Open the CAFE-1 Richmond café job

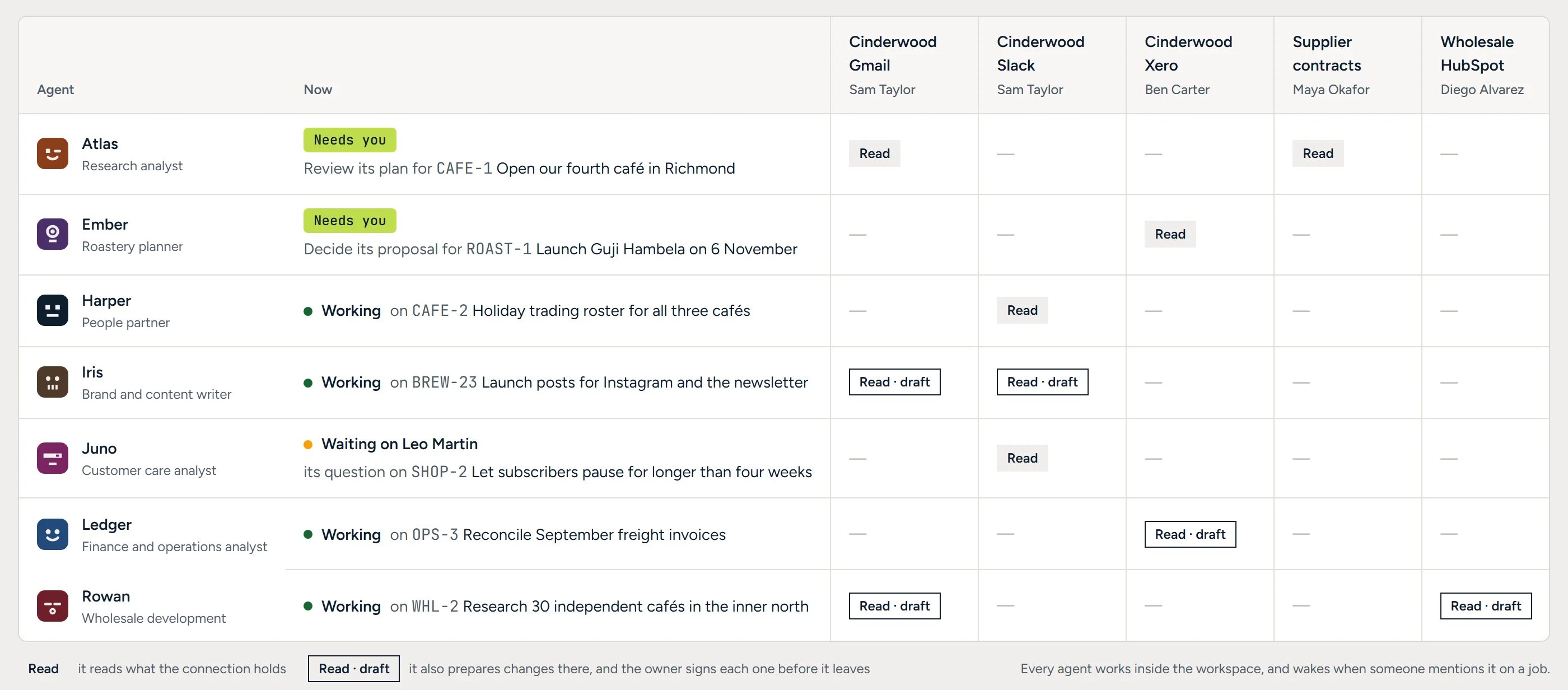[586, 168]
